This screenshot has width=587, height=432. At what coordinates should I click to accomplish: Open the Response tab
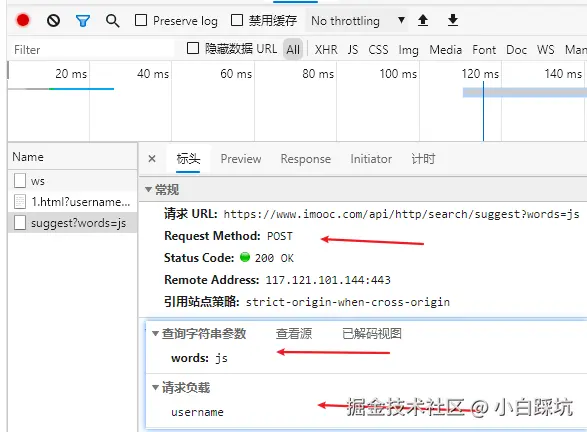[305, 159]
